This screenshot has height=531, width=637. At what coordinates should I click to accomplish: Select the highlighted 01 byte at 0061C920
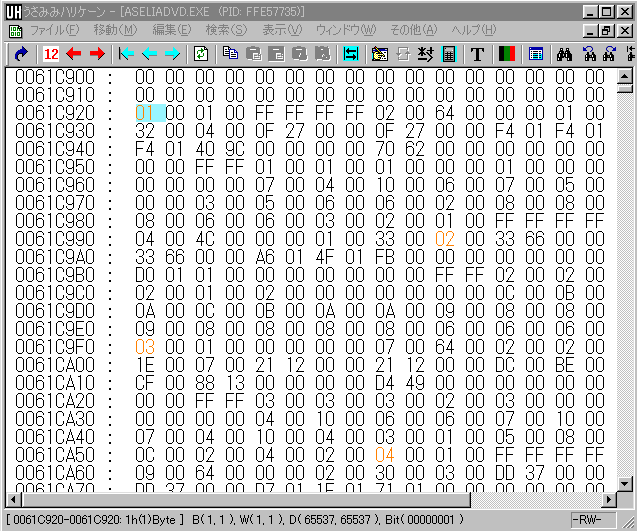(x=144, y=113)
